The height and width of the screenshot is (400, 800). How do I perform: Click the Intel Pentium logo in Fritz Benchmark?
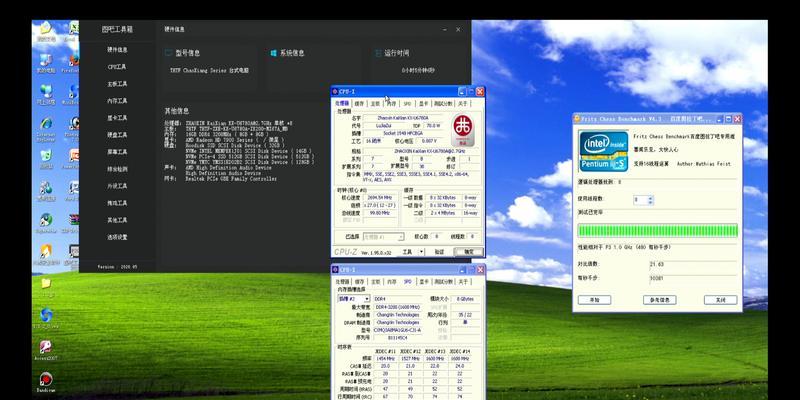pyautogui.click(x=604, y=151)
